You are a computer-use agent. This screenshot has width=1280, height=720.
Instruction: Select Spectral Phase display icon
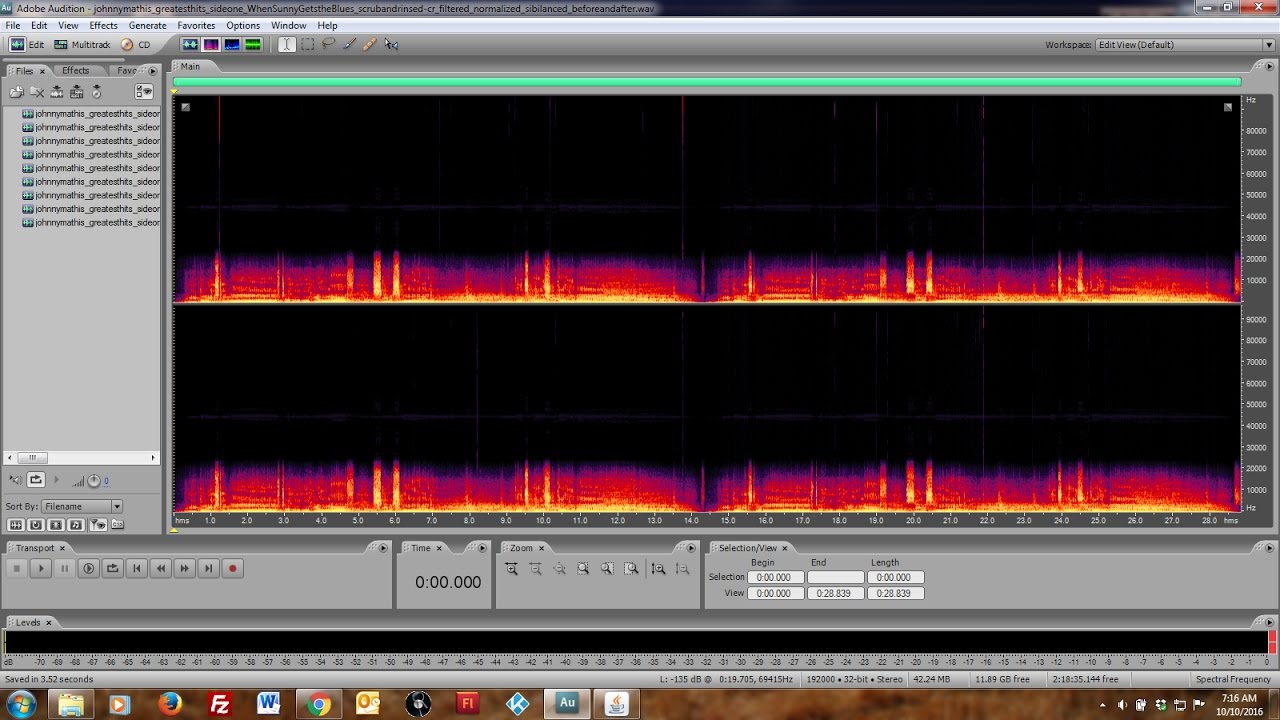point(253,45)
